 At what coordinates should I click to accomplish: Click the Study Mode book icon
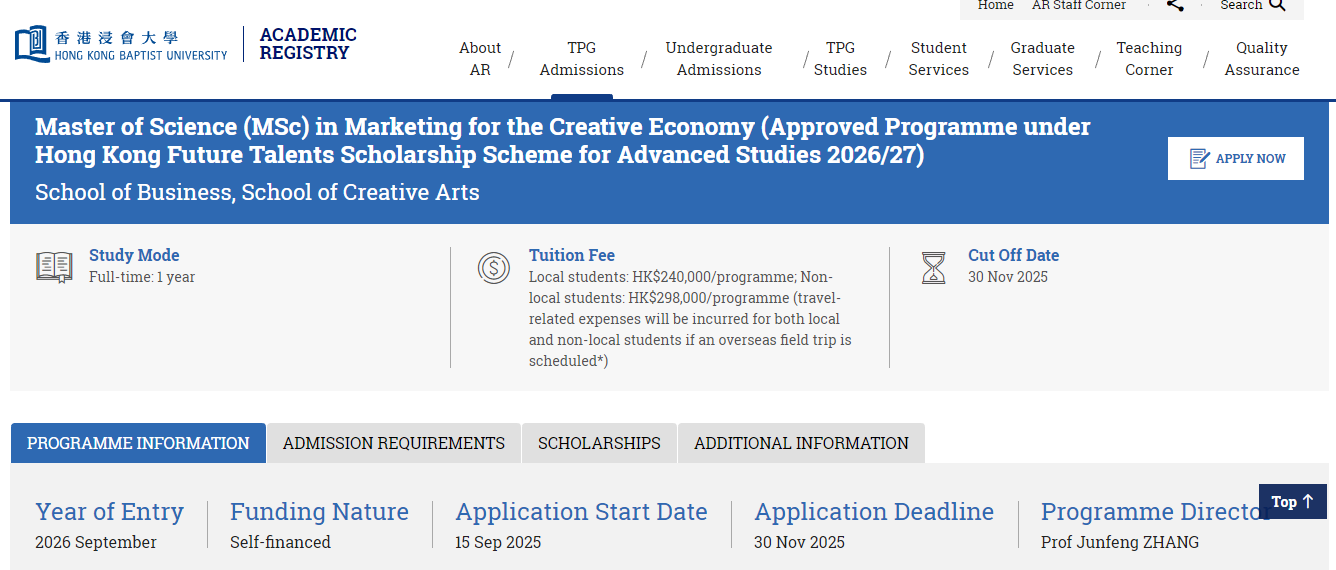[54, 267]
